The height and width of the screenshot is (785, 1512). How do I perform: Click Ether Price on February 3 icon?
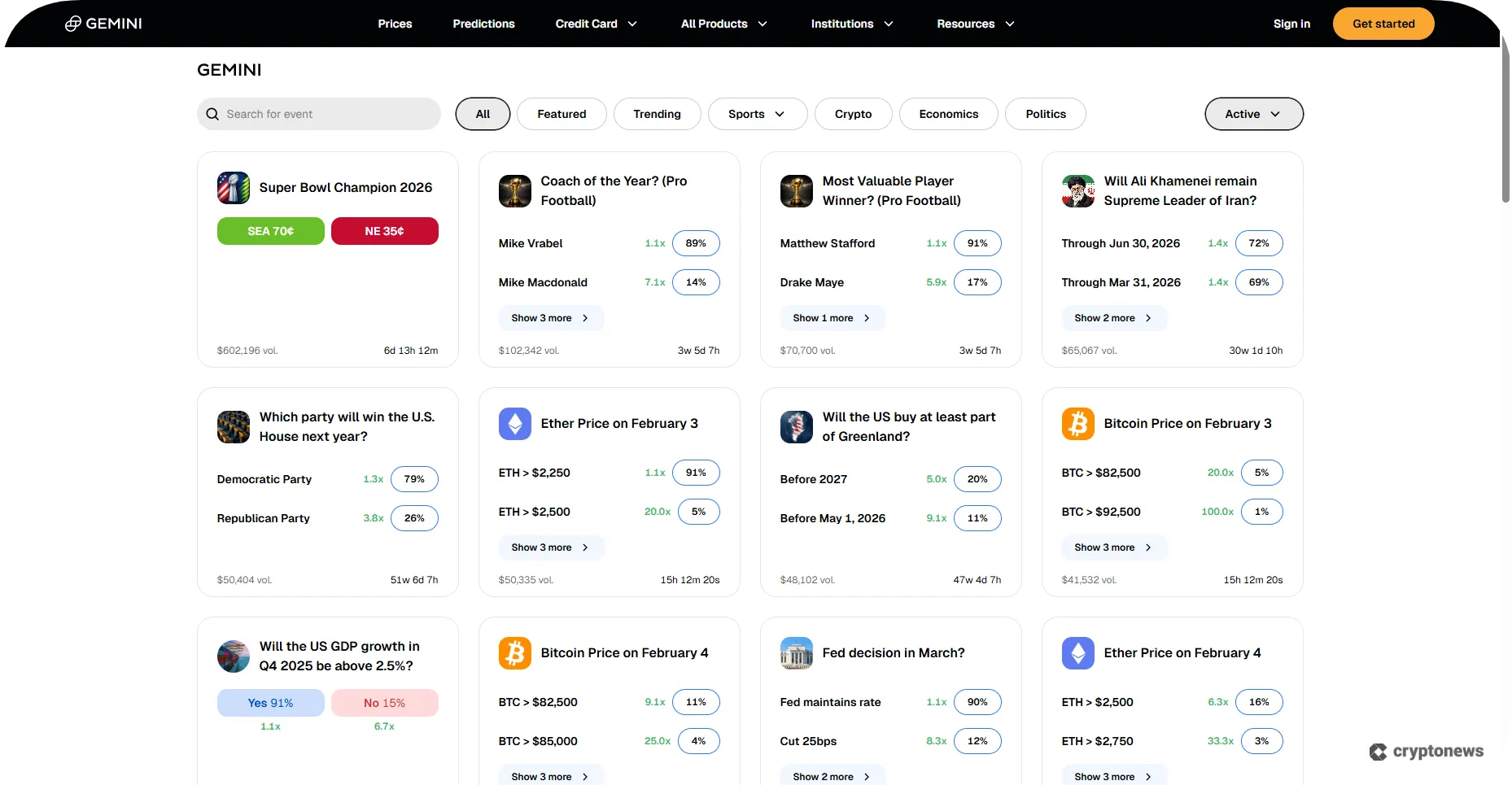click(515, 424)
